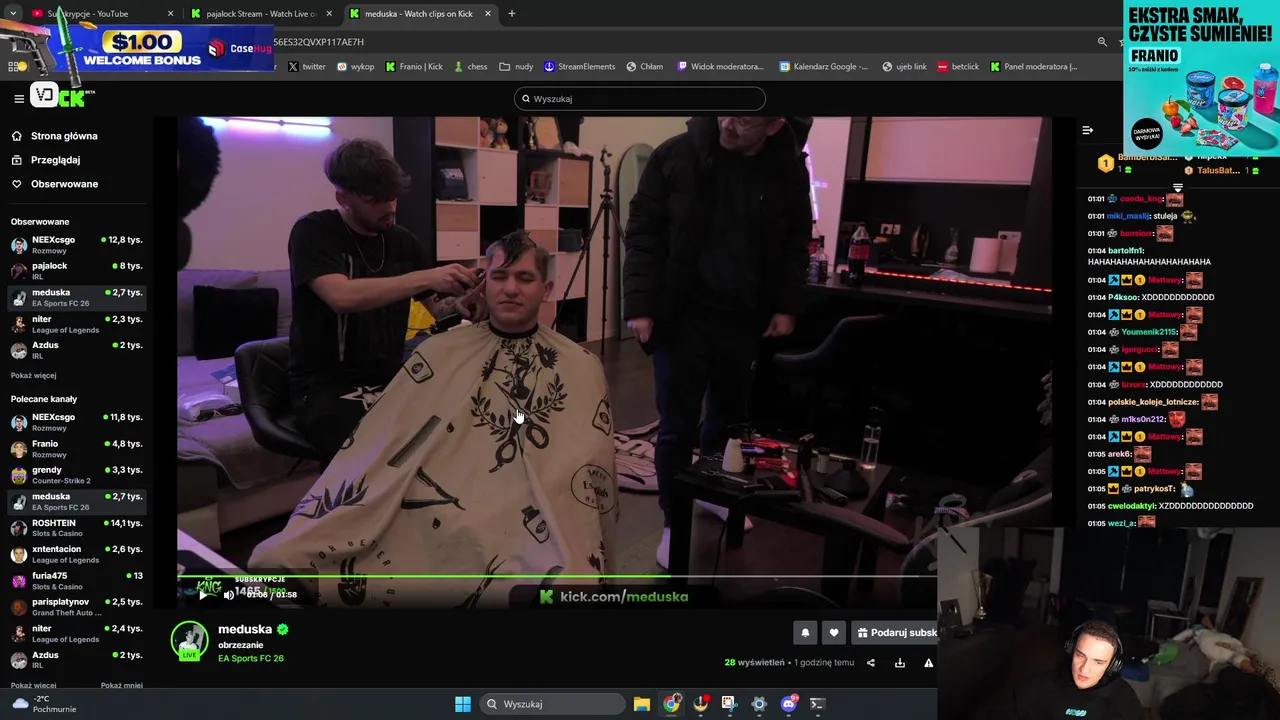
Task: Open Chrome from the taskbar
Action: click(671, 704)
